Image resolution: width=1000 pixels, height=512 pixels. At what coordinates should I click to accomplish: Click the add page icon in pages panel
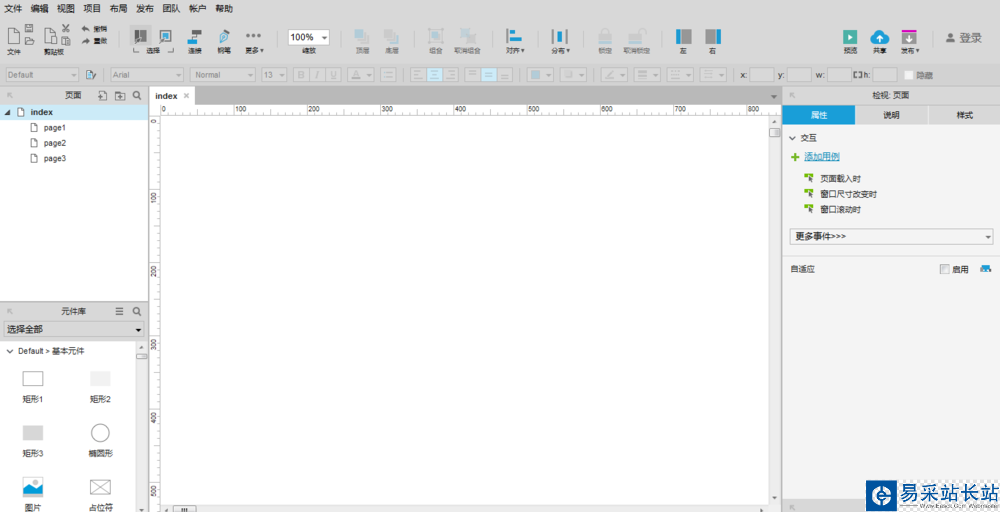coord(102,96)
